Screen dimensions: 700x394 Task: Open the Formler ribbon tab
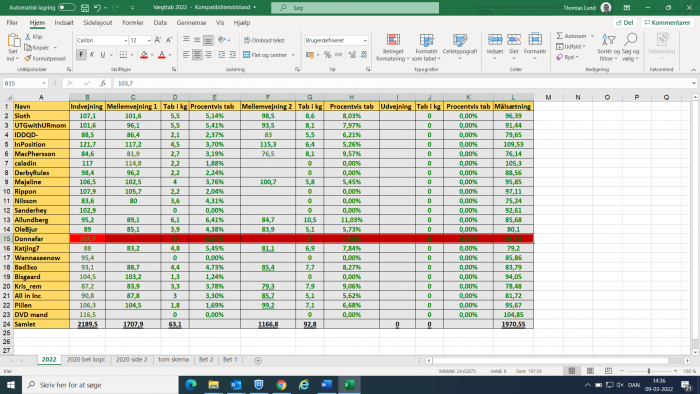[x=133, y=22]
